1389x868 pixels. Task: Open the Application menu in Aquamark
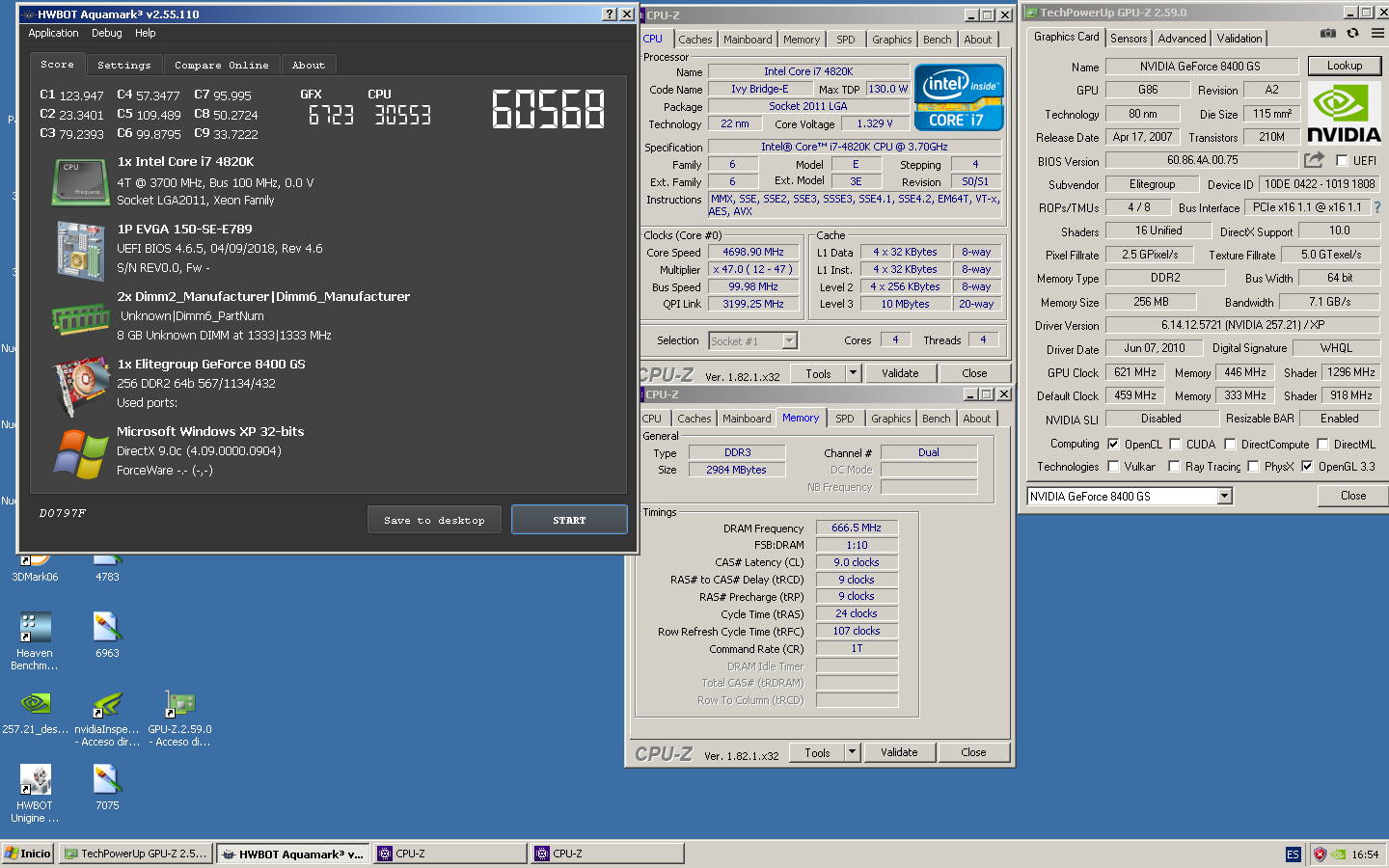click(53, 33)
